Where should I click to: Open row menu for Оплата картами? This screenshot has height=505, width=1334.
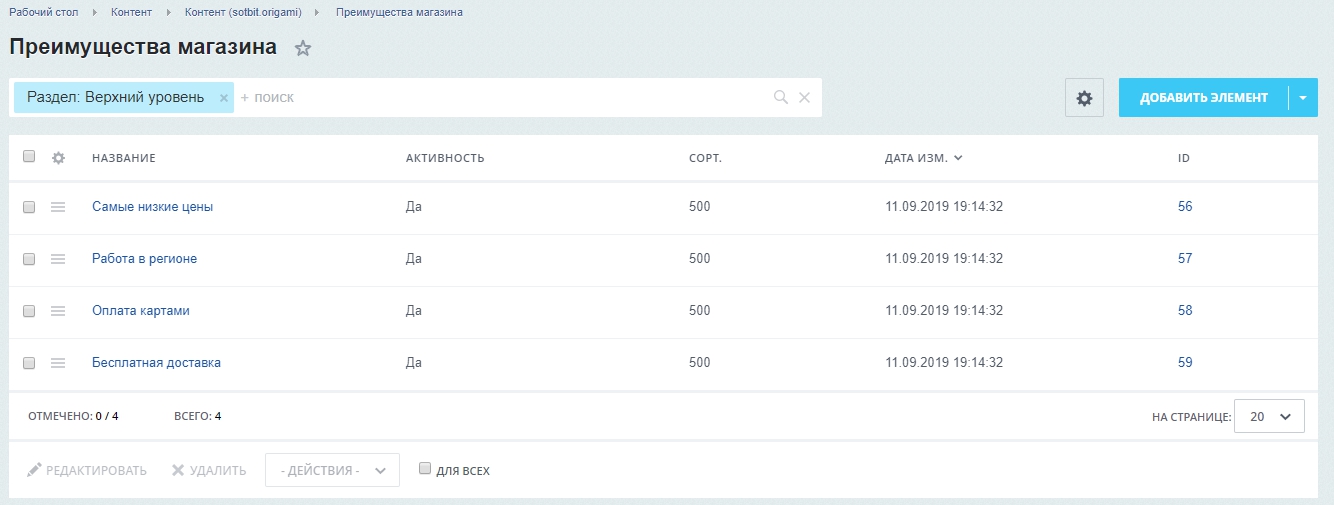pyautogui.click(x=58, y=311)
